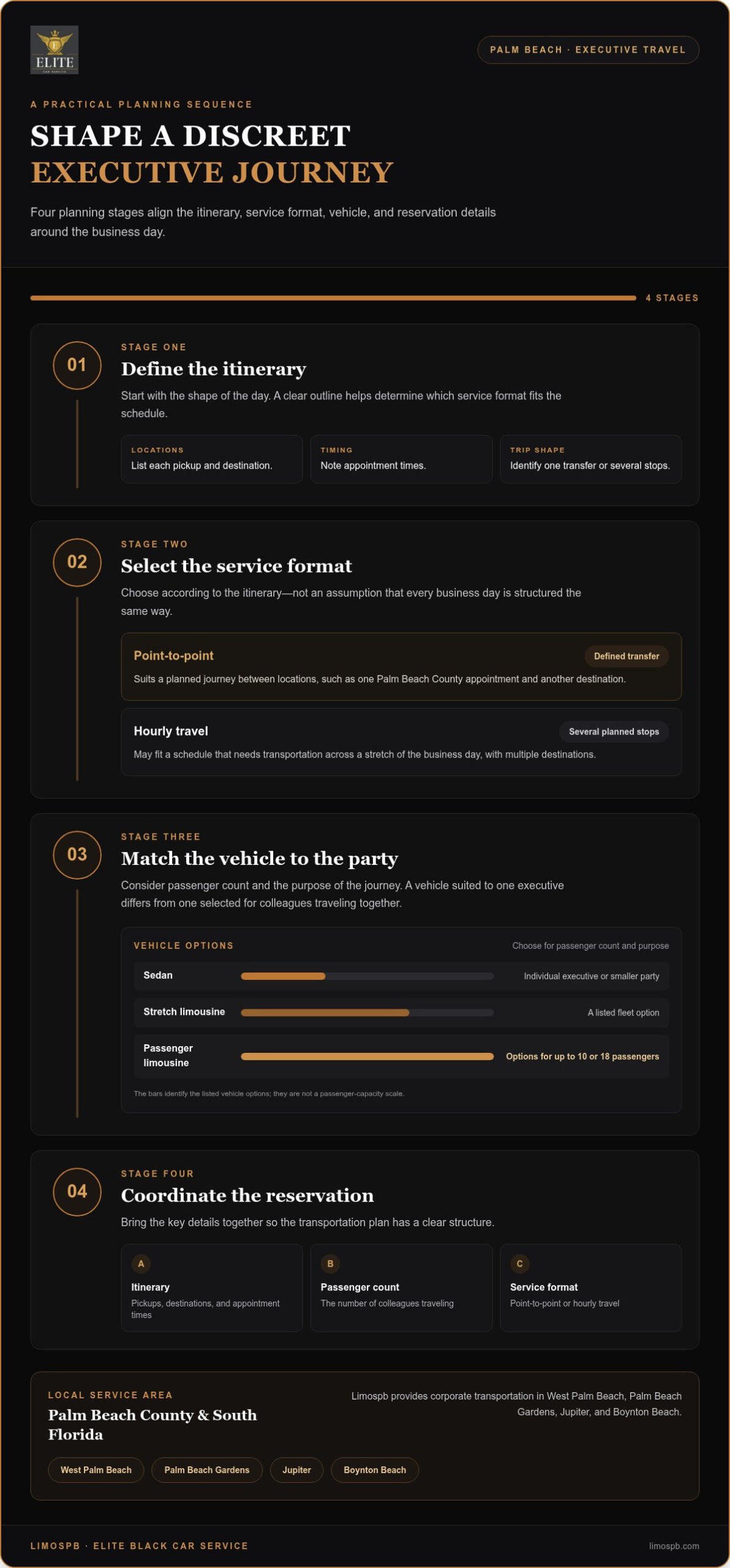Click the Elite Car Service logo
Image resolution: width=730 pixels, height=1568 pixels.
(x=55, y=50)
